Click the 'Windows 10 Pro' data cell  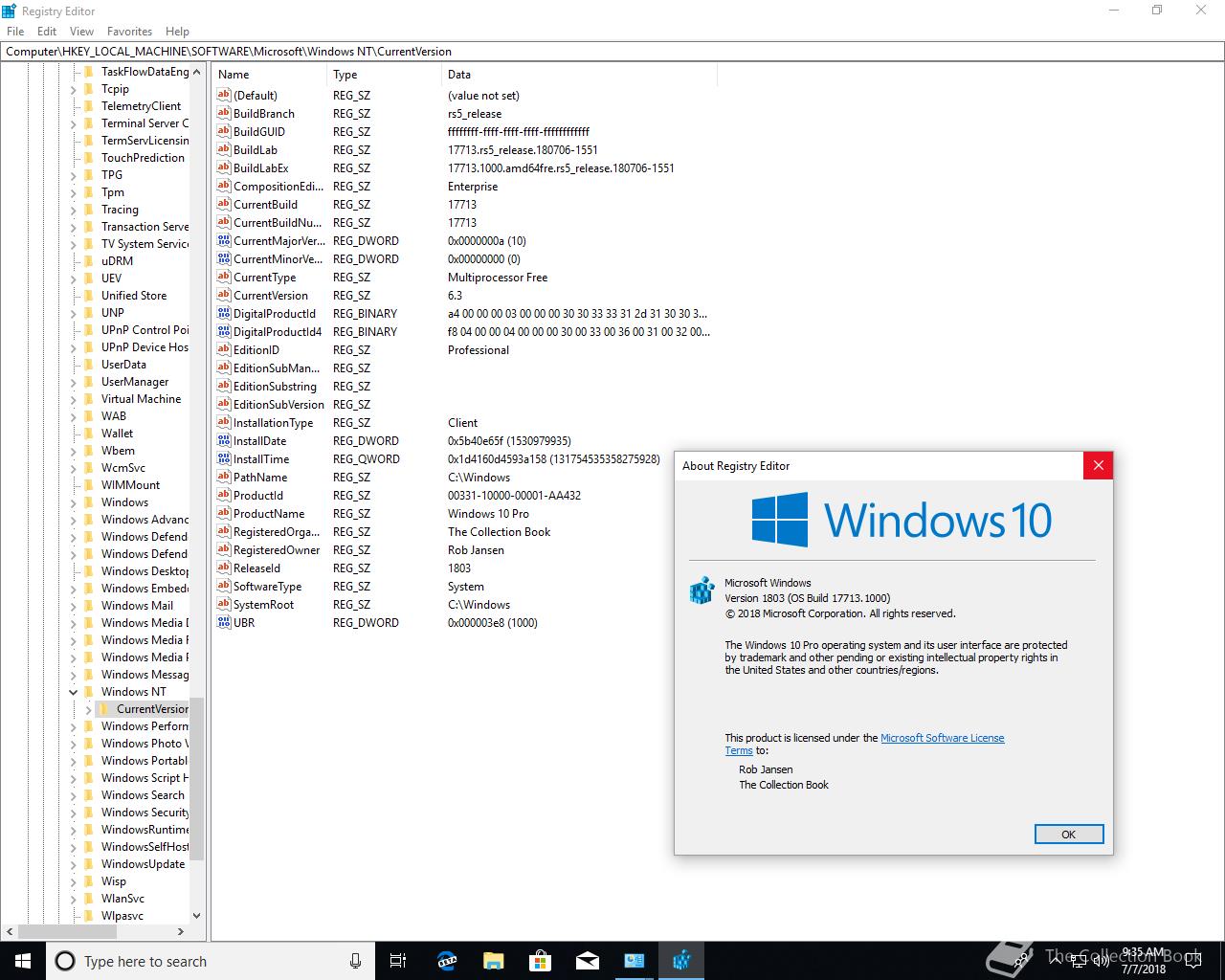(x=488, y=514)
